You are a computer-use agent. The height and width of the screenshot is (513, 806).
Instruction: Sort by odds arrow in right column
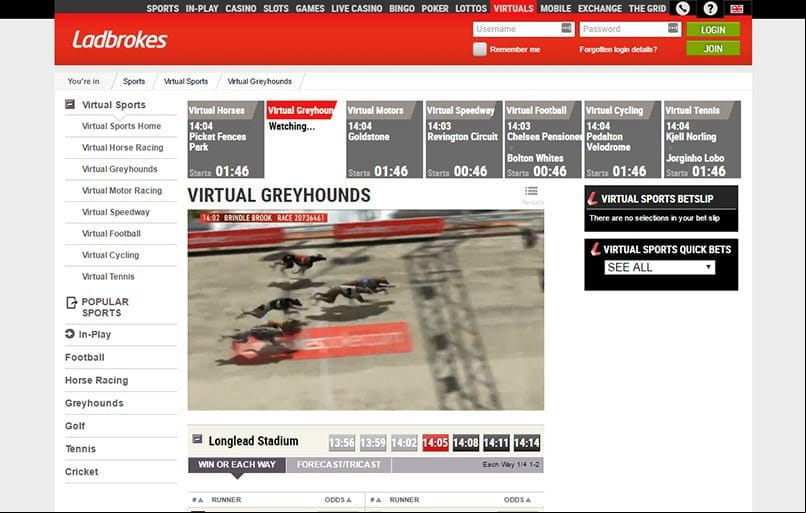[528, 500]
